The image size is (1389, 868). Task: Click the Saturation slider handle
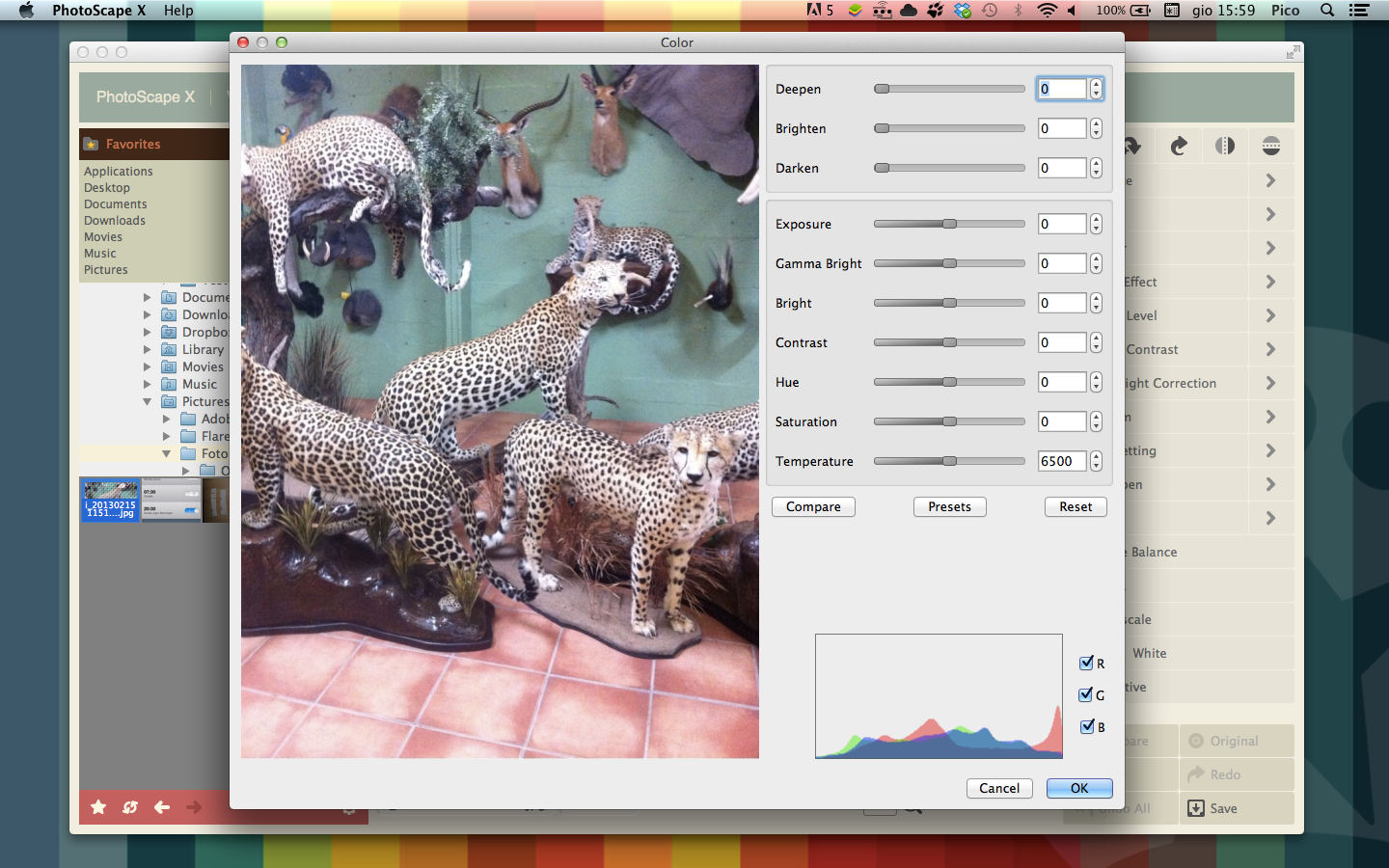[x=950, y=421]
